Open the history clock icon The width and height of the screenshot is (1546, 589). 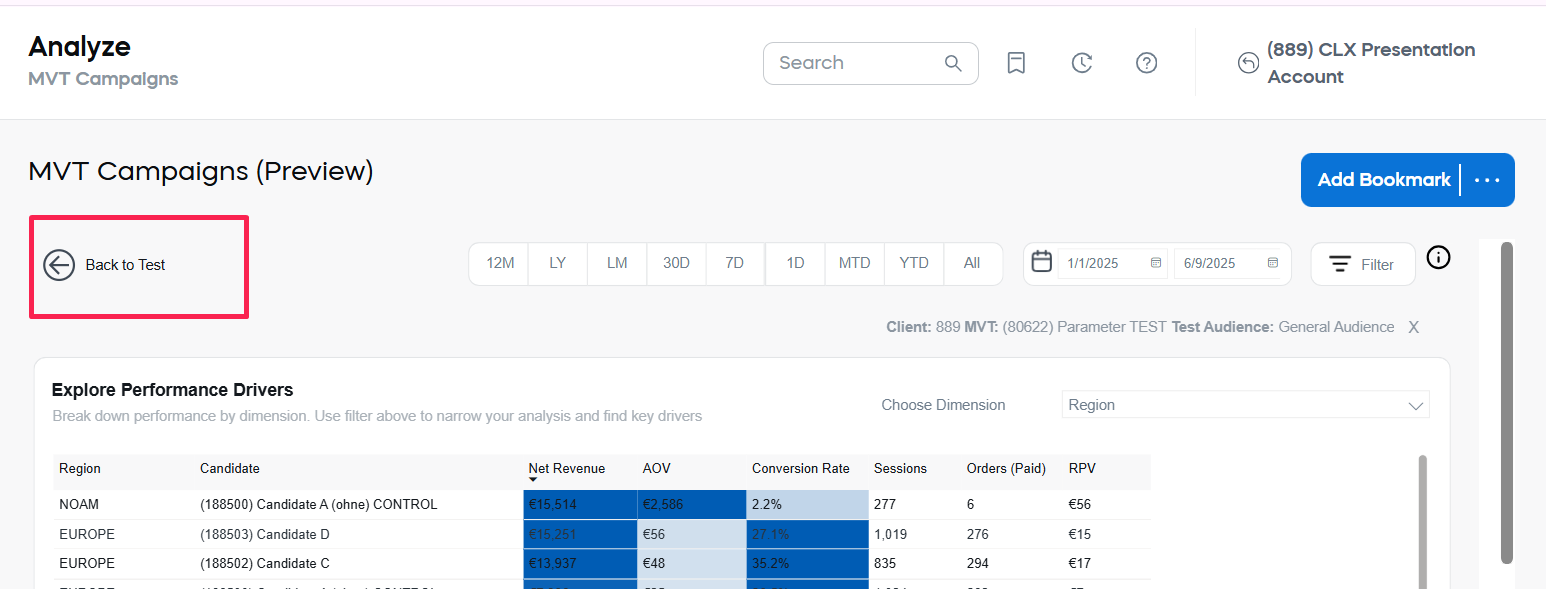(x=1081, y=63)
